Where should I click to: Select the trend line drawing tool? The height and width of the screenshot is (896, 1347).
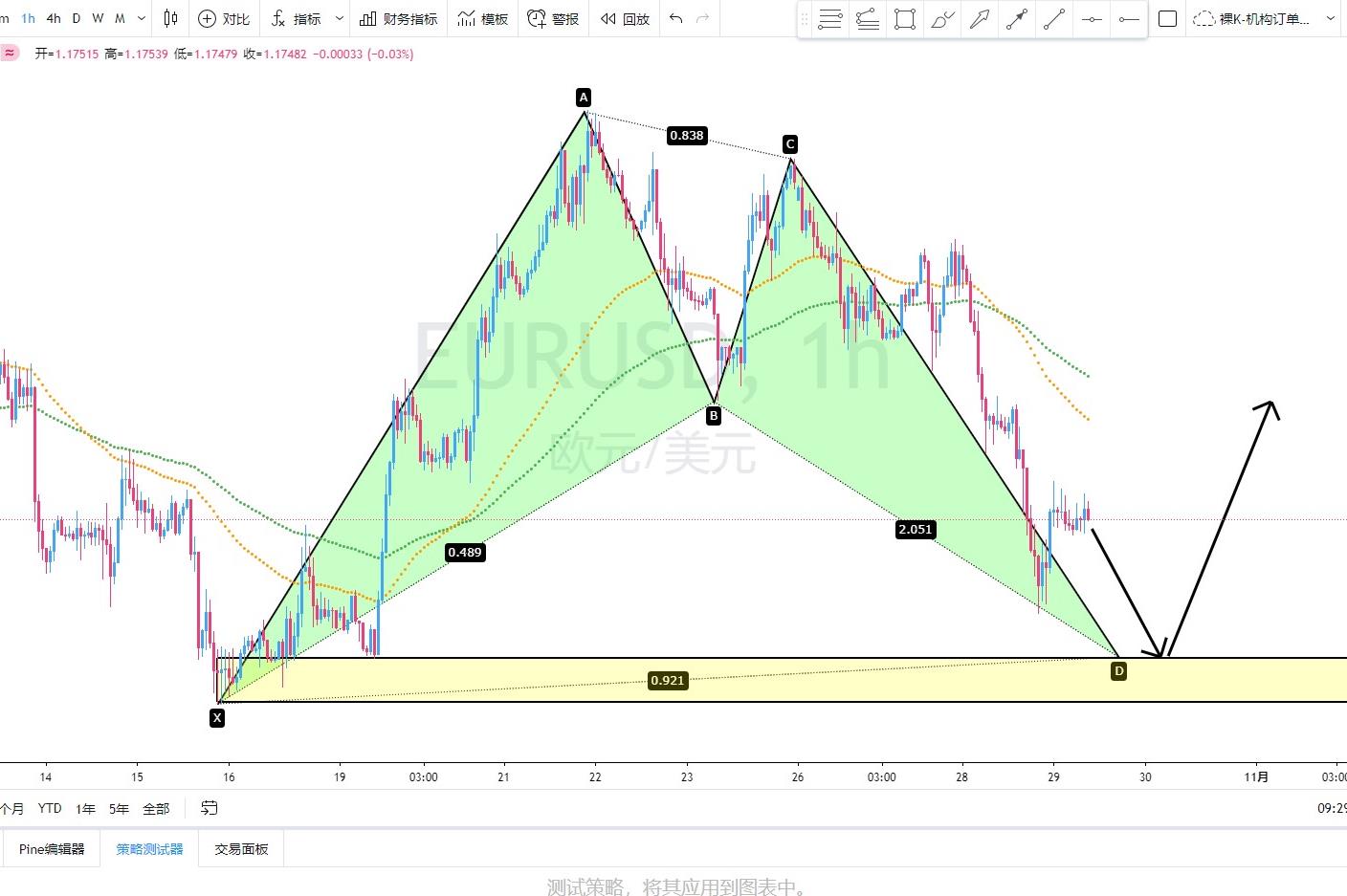coord(1054,19)
